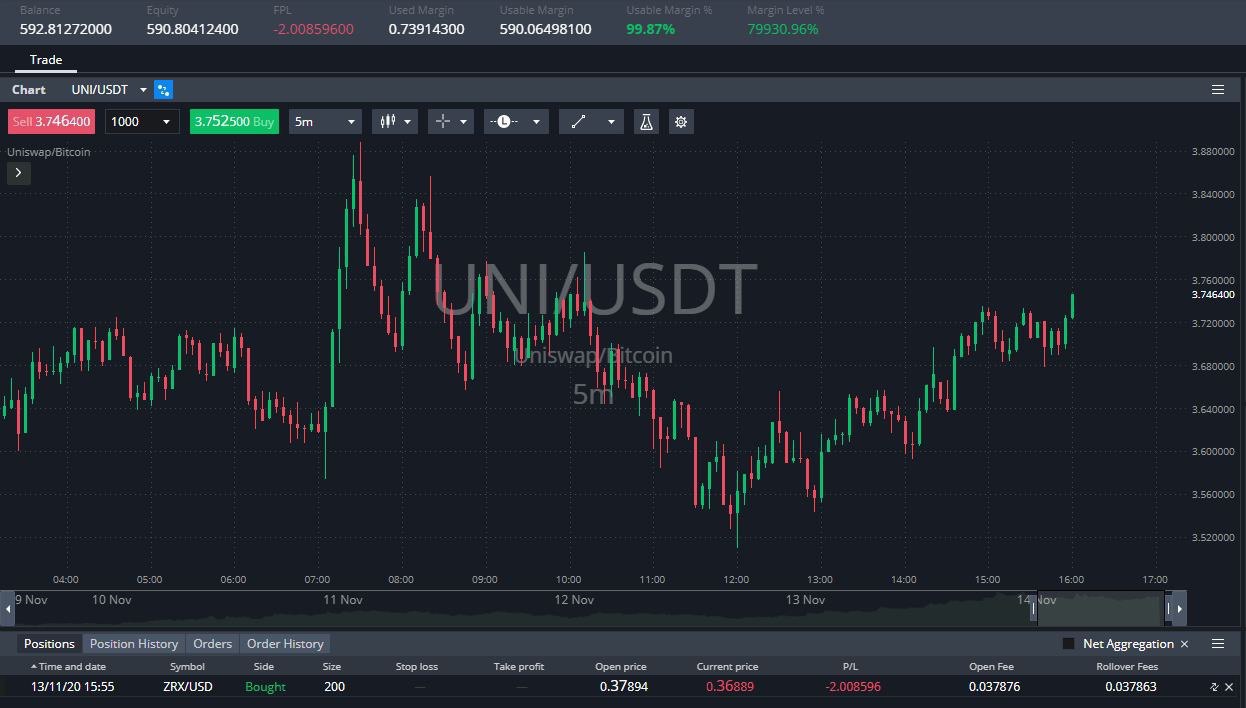This screenshot has height=708, width=1246.
Task: Click the Open Fee value 0.037876
Action: pos(994,687)
